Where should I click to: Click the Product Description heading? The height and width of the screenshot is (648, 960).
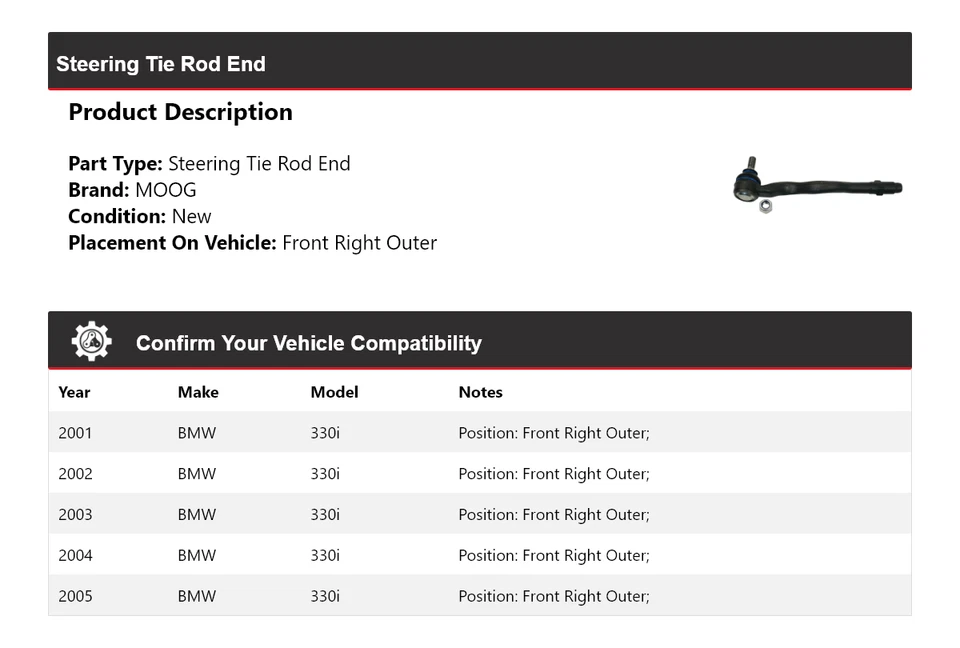pyautogui.click(x=180, y=112)
